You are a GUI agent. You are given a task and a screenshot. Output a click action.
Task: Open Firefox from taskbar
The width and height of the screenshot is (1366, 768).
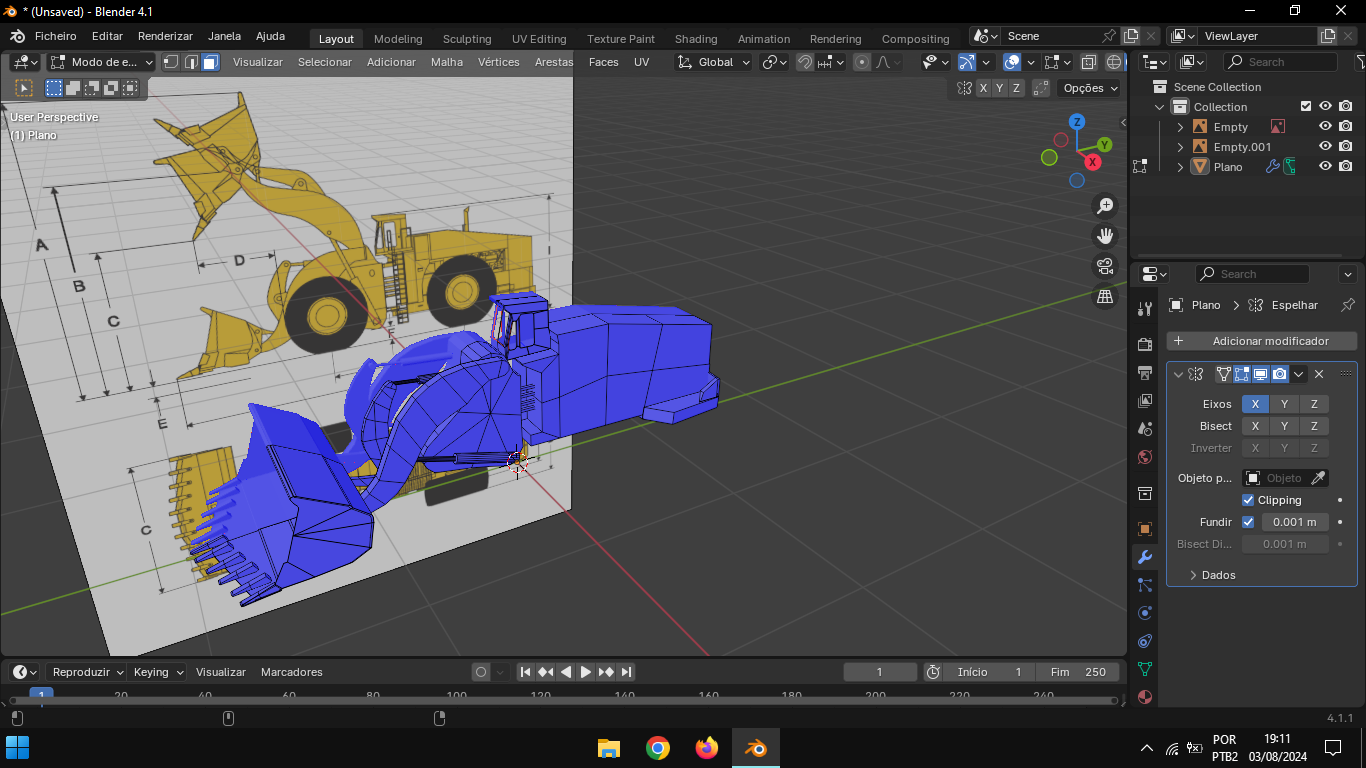click(x=707, y=748)
